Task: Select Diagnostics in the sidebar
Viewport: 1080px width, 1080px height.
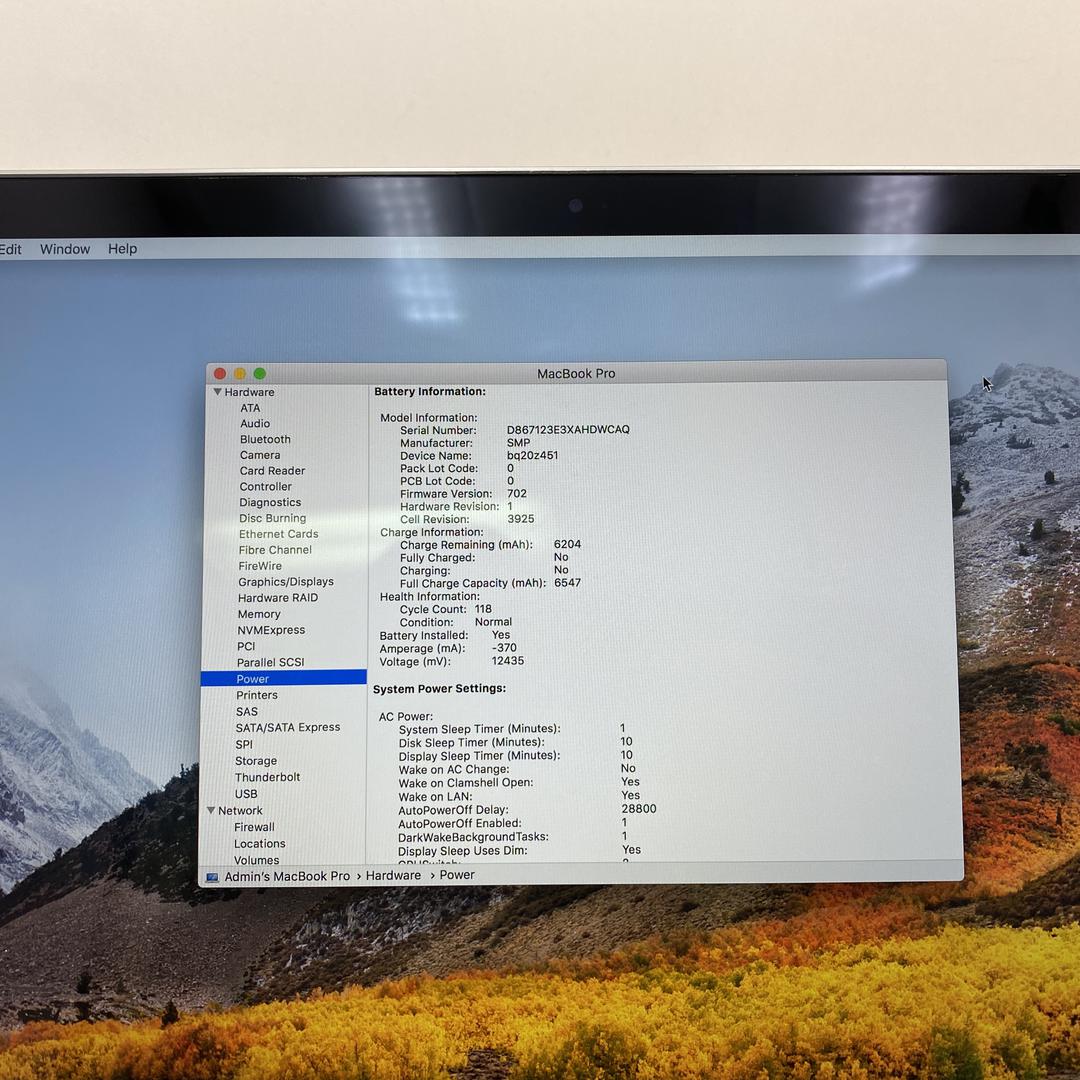Action: point(270,503)
